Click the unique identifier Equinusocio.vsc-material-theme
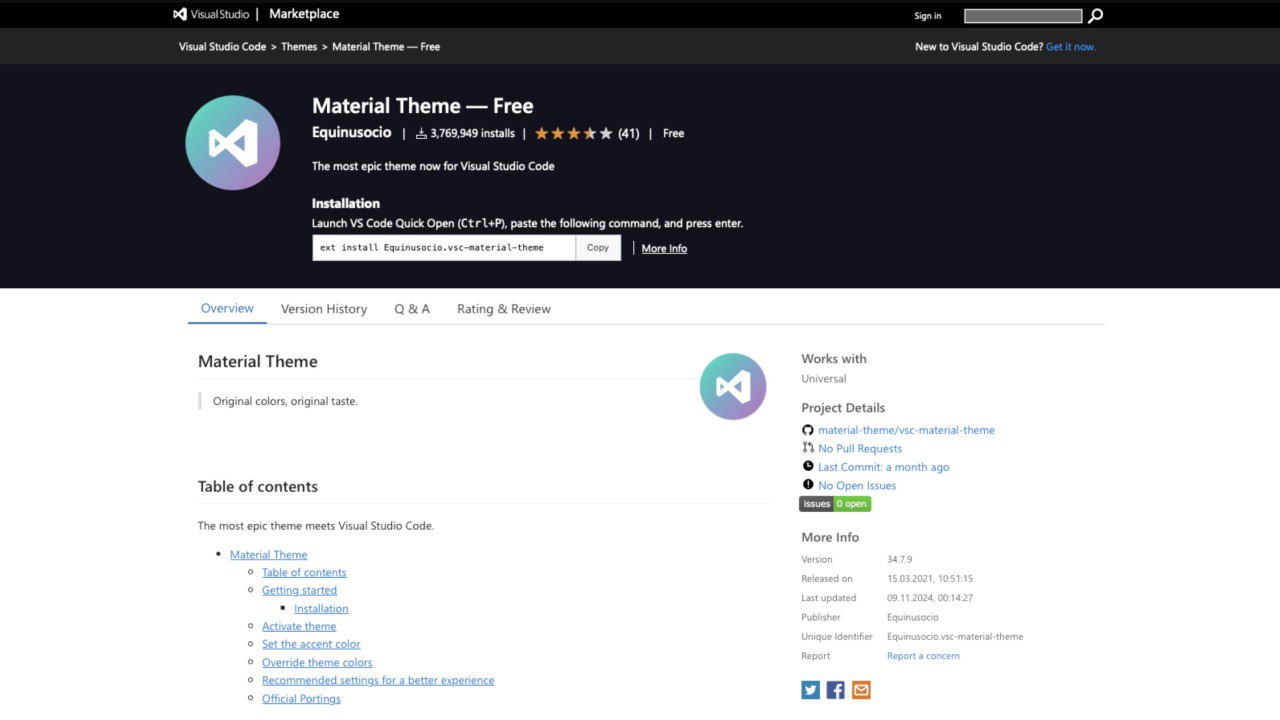 pos(955,637)
